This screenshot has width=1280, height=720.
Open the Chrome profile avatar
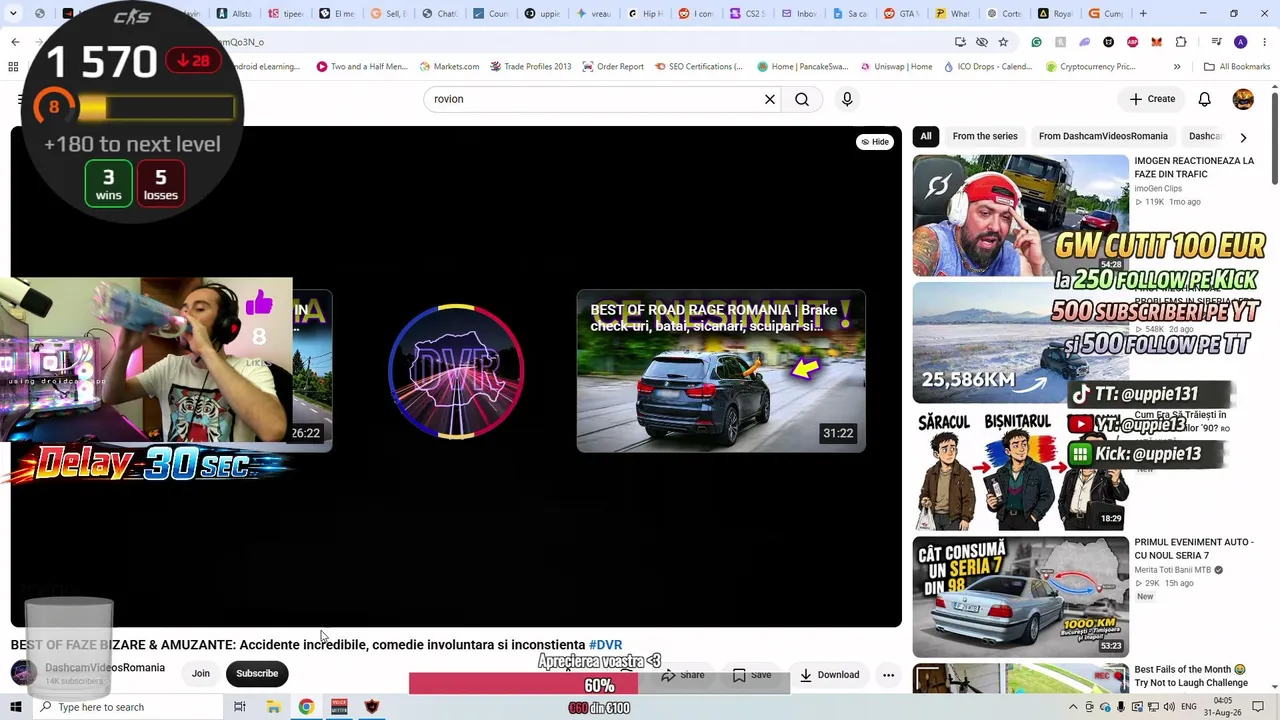pos(1241,42)
